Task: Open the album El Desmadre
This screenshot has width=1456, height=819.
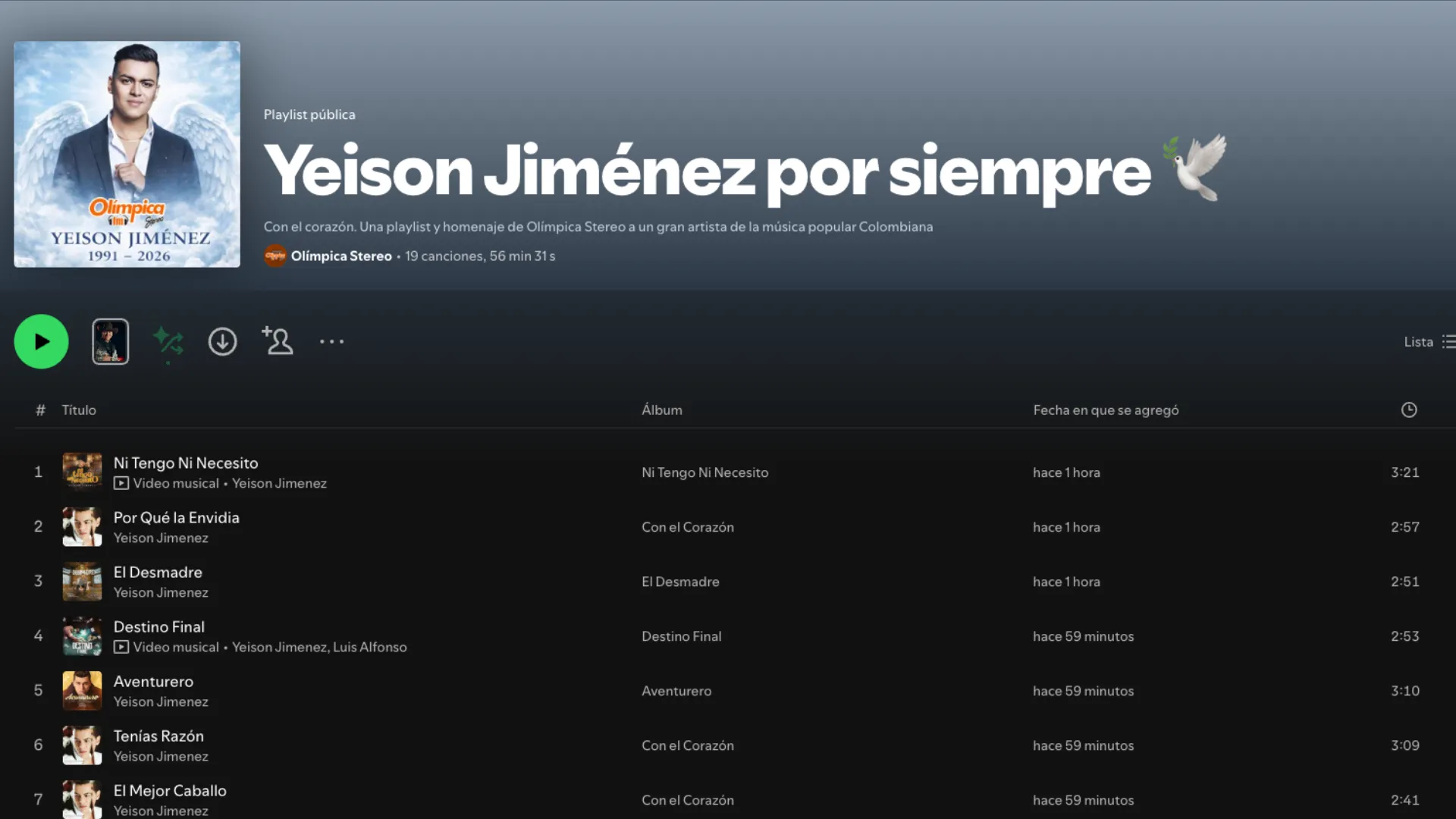Action: click(680, 581)
